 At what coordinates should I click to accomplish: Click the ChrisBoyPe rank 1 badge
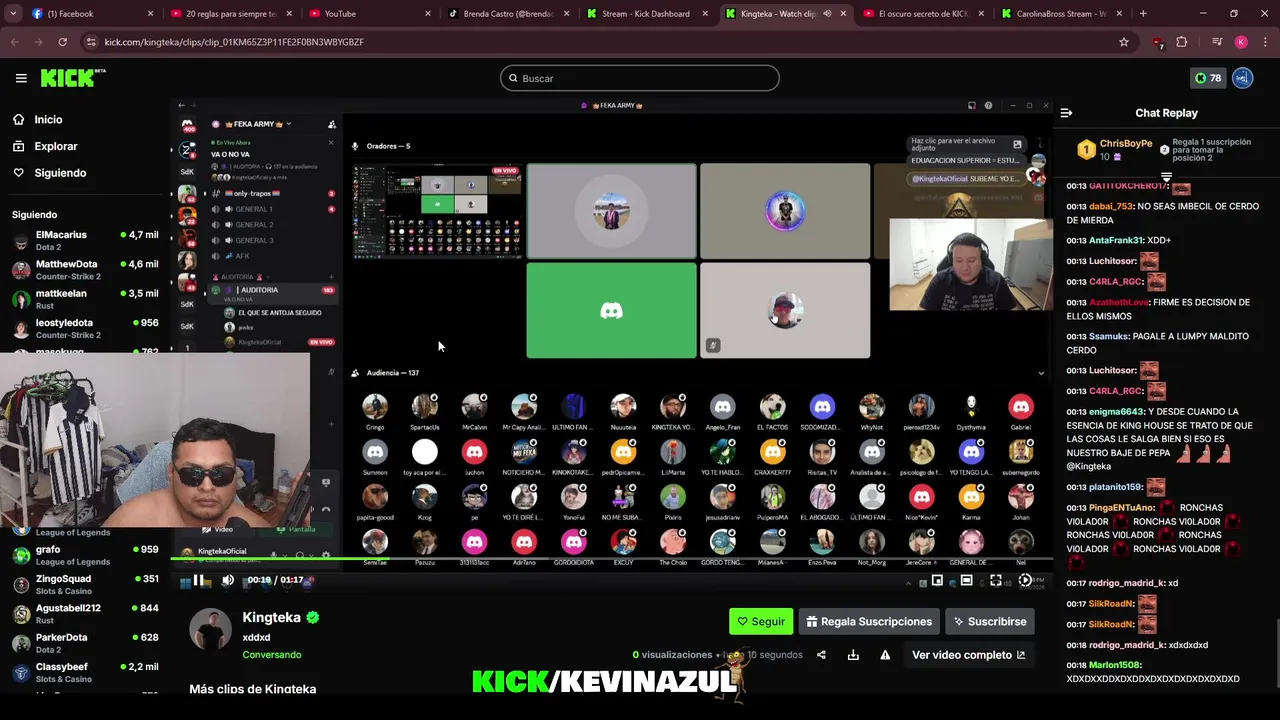1086,150
